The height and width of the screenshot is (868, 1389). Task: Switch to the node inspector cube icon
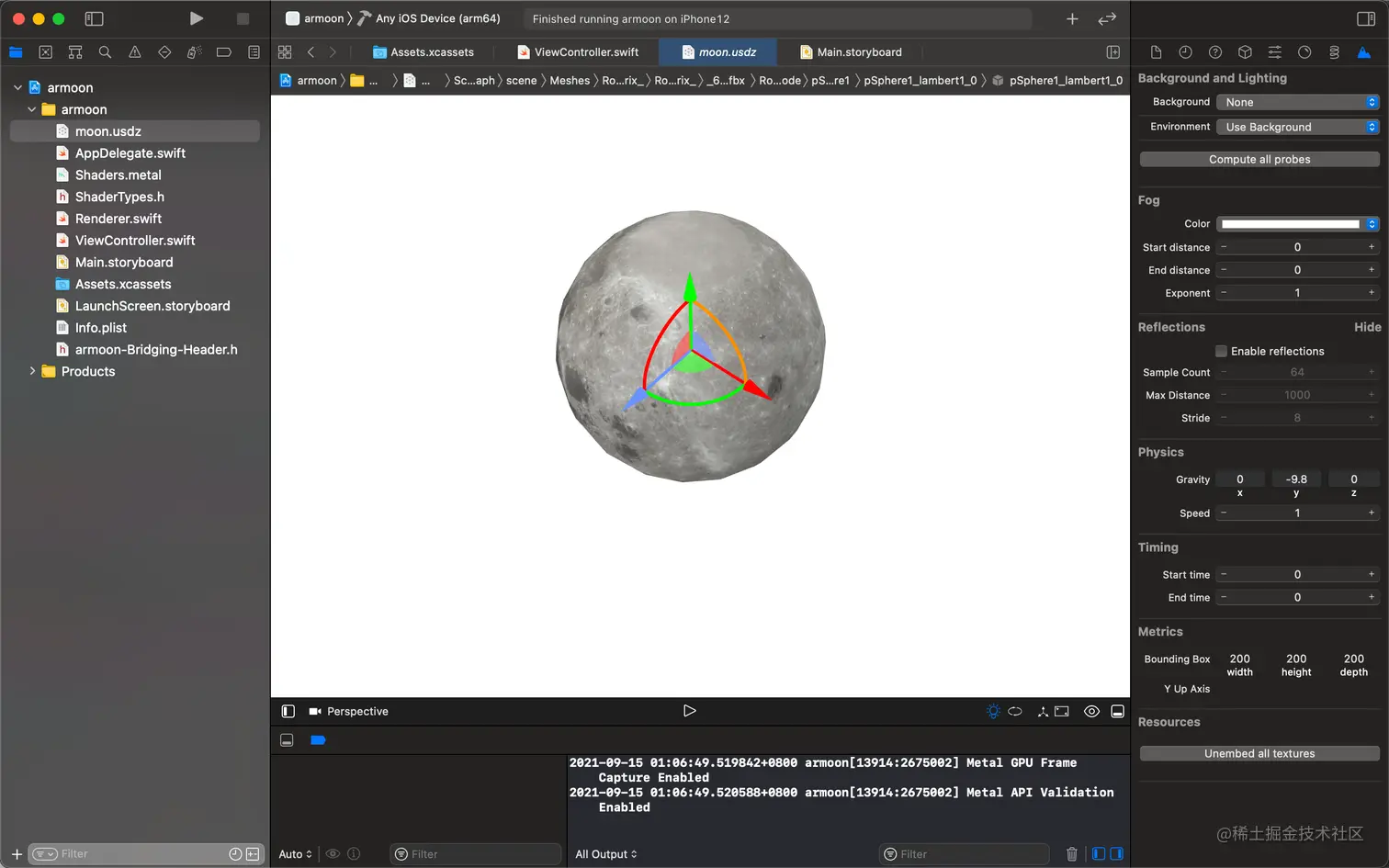[x=1245, y=52]
